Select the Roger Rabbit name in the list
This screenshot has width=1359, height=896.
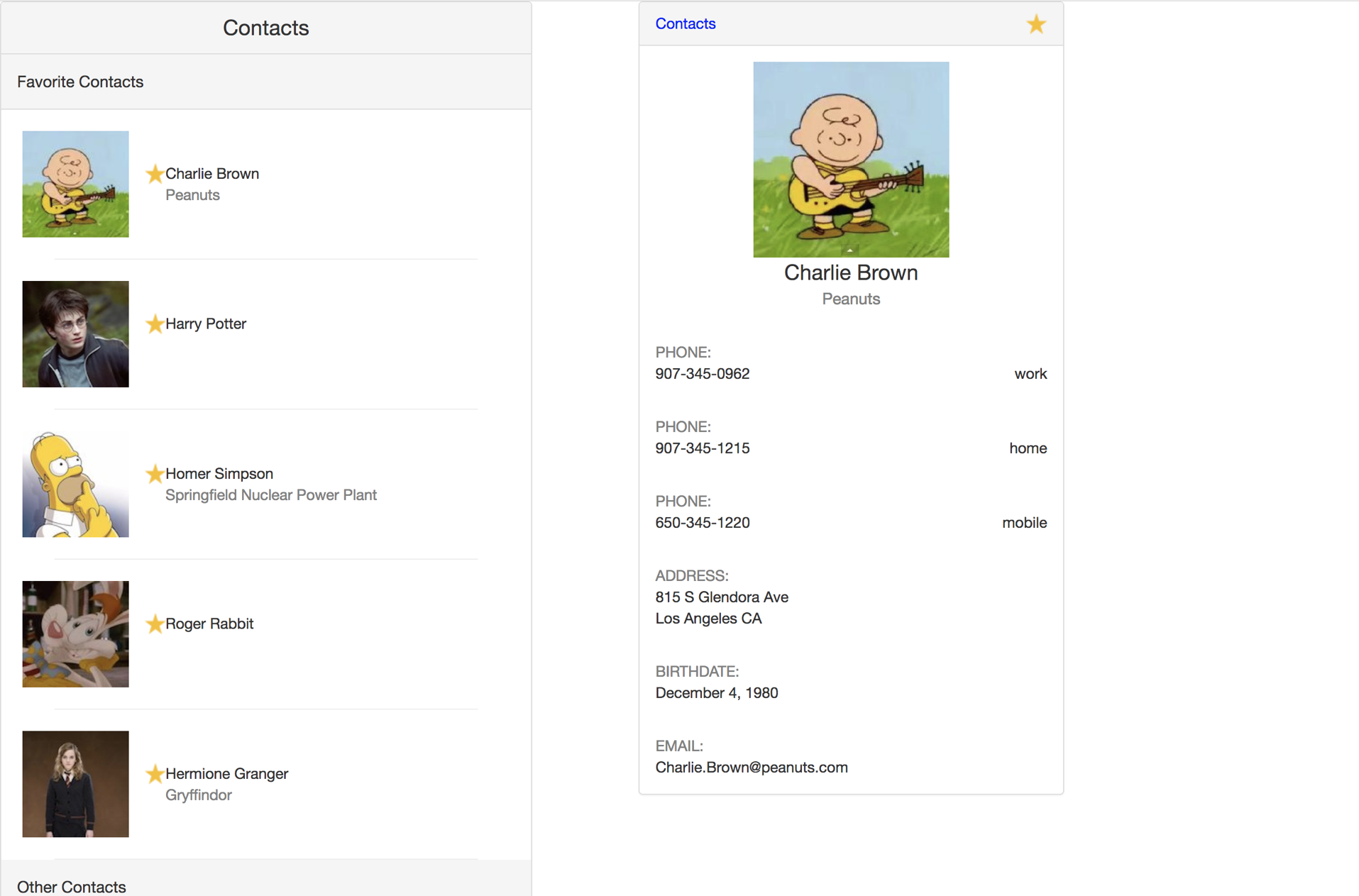click(x=209, y=624)
